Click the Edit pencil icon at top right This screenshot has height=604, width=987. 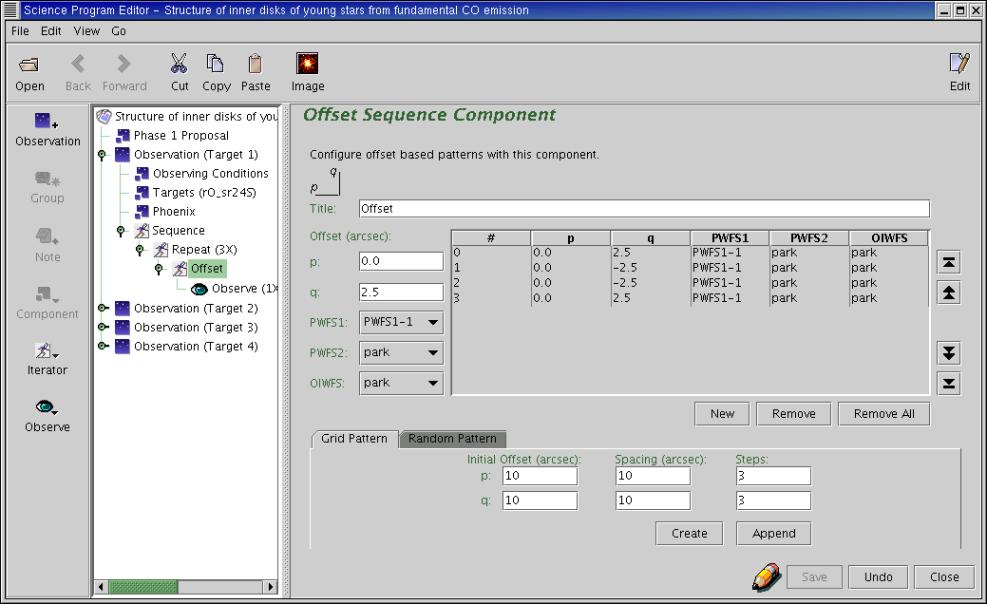coord(959,64)
